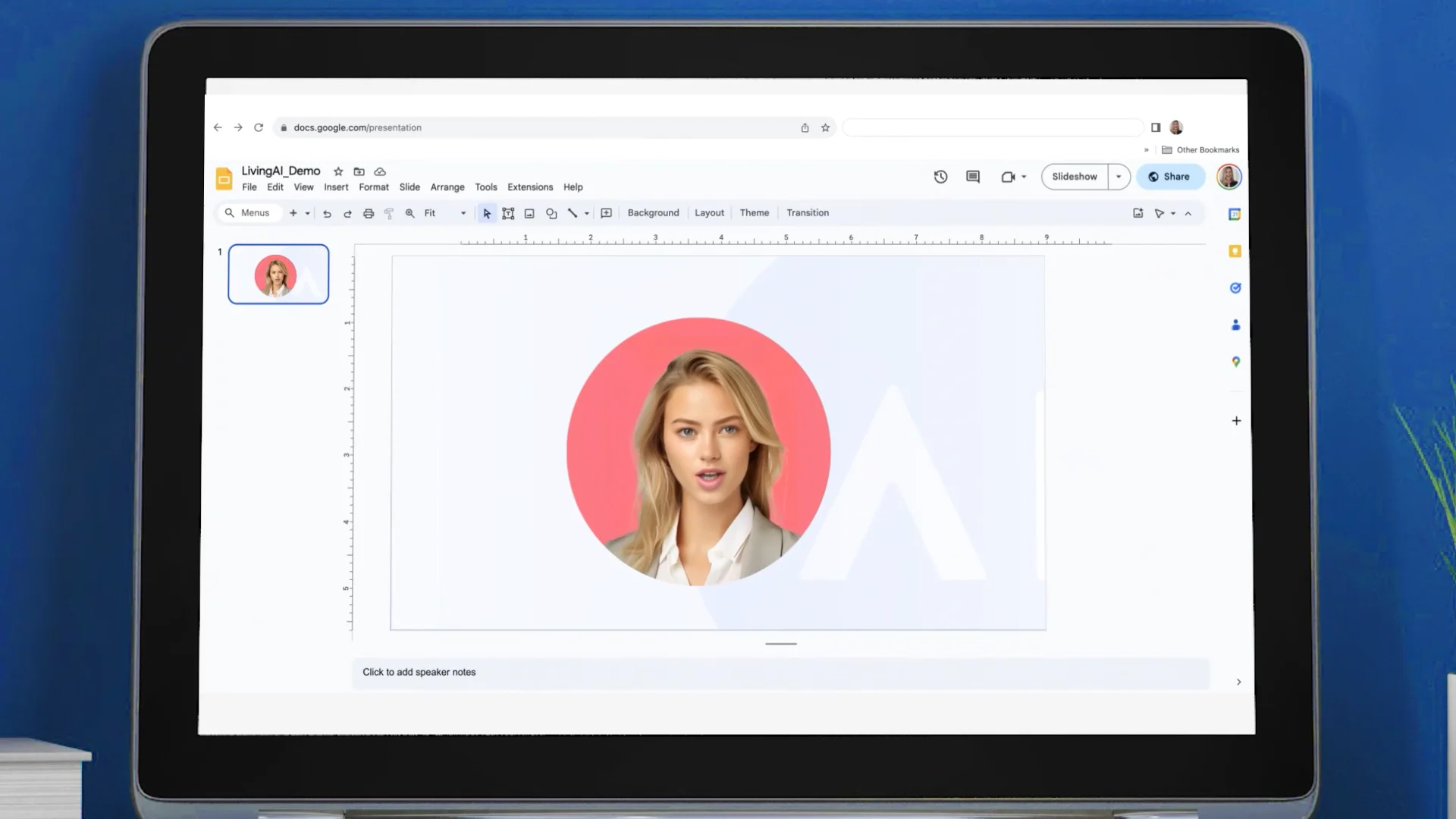Collapse the toolbar with up chevron
This screenshot has width=1456, height=819.
pos(1188,214)
